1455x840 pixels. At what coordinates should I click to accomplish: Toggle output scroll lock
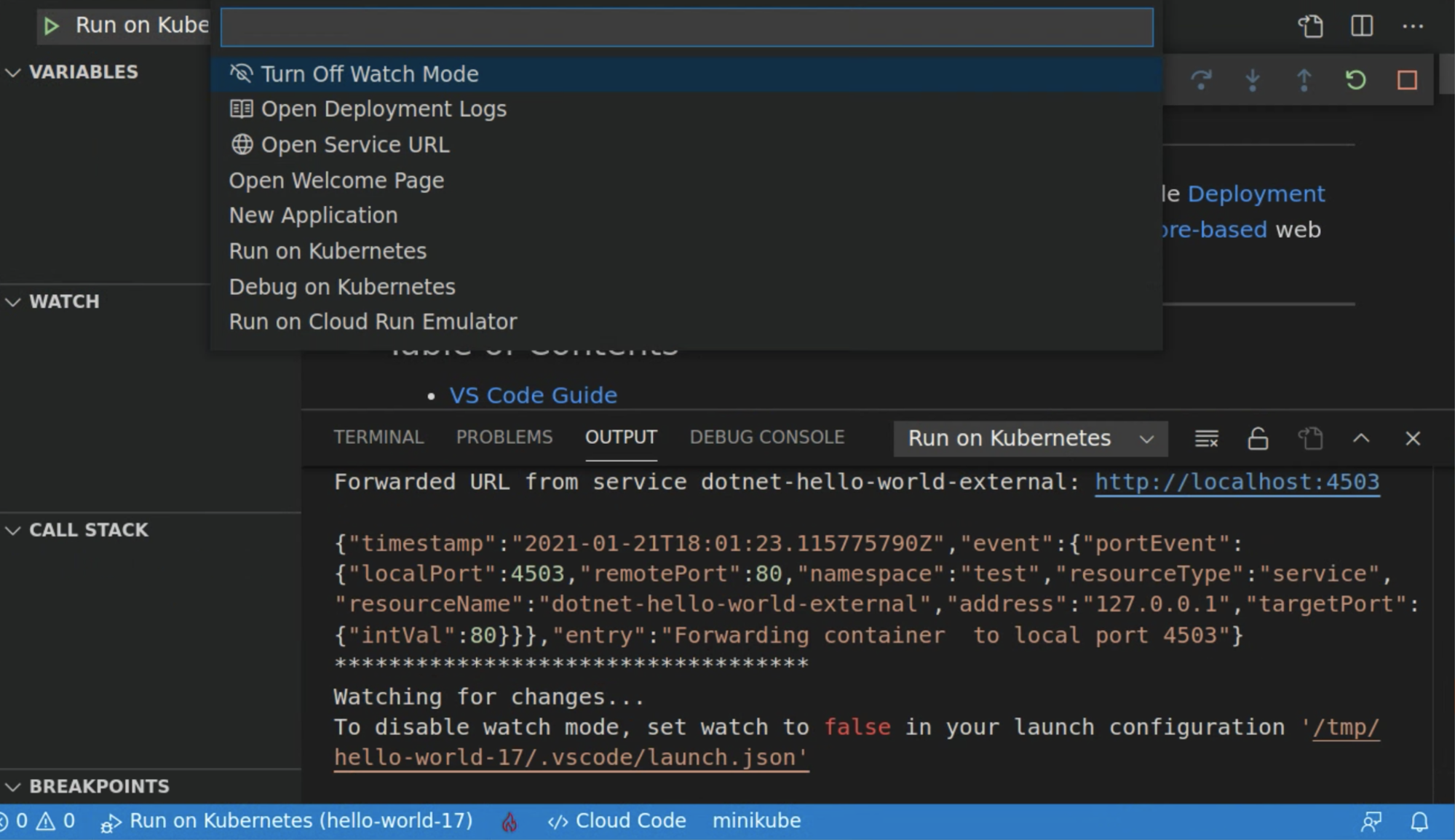click(x=1258, y=439)
